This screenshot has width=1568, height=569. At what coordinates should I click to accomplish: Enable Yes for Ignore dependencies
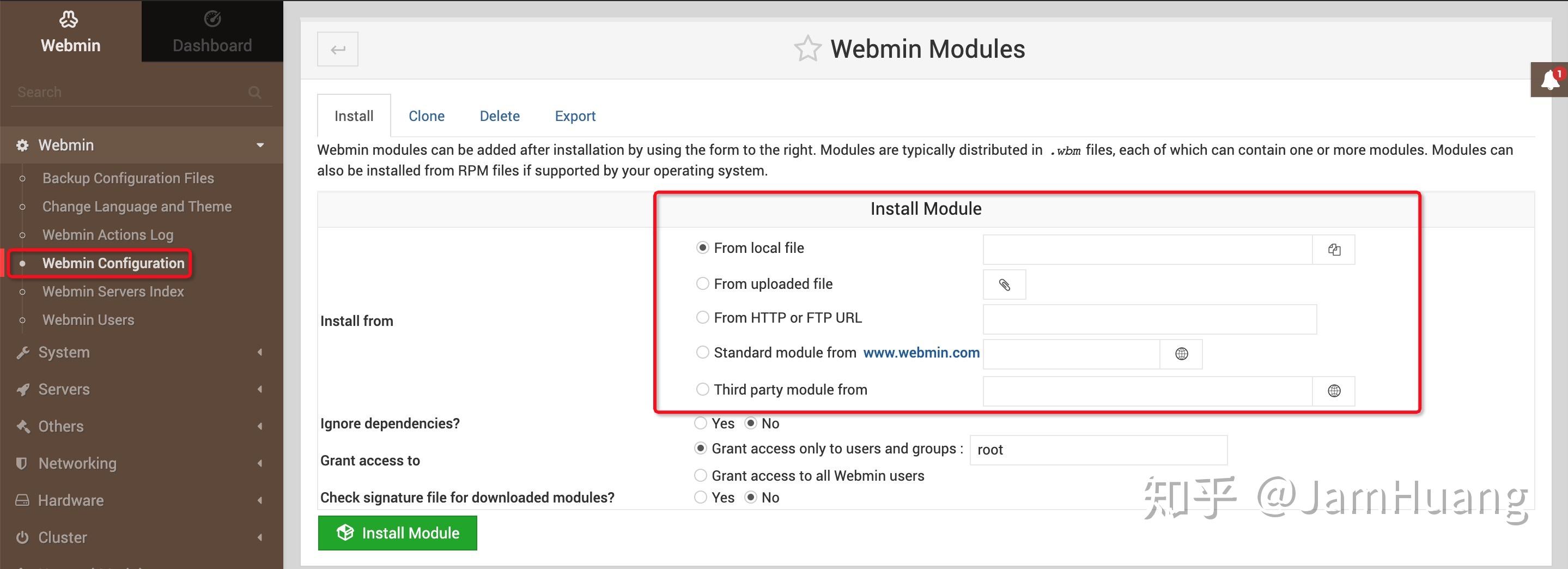[701, 423]
